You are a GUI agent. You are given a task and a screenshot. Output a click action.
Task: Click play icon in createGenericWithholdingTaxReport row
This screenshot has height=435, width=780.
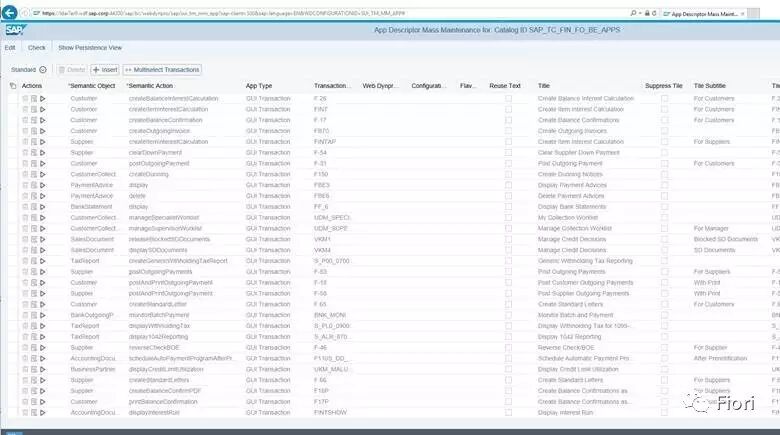pos(43,261)
